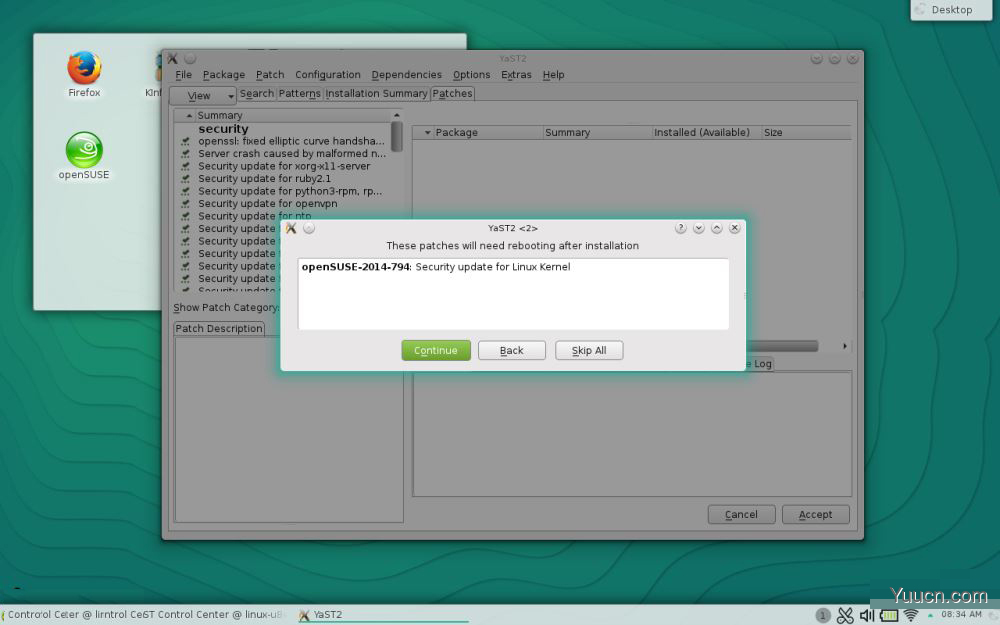Toggle the xorg-x11-server security update status
The width and height of the screenshot is (1000, 625).
tap(185, 167)
